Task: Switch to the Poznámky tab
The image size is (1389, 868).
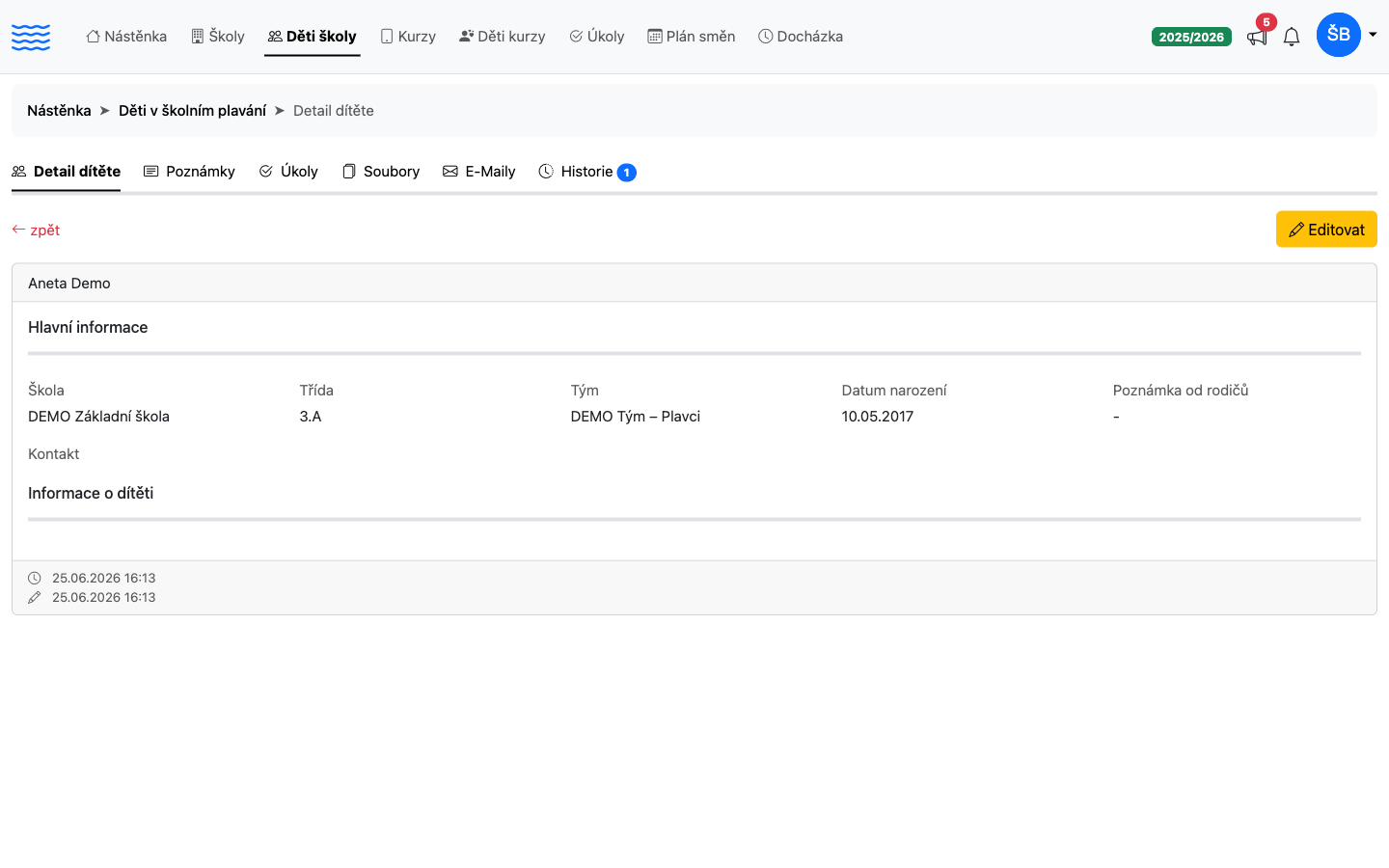Action: coord(189,172)
